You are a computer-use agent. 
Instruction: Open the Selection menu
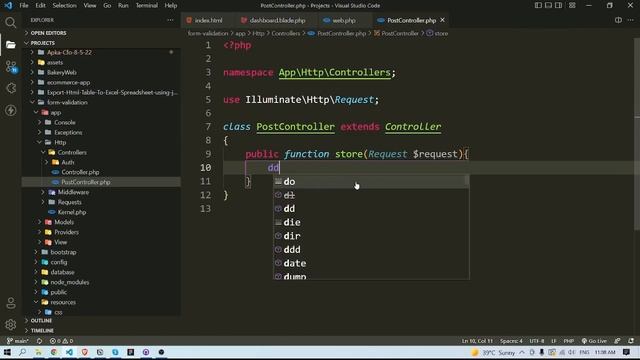pyautogui.click(x=64, y=5)
